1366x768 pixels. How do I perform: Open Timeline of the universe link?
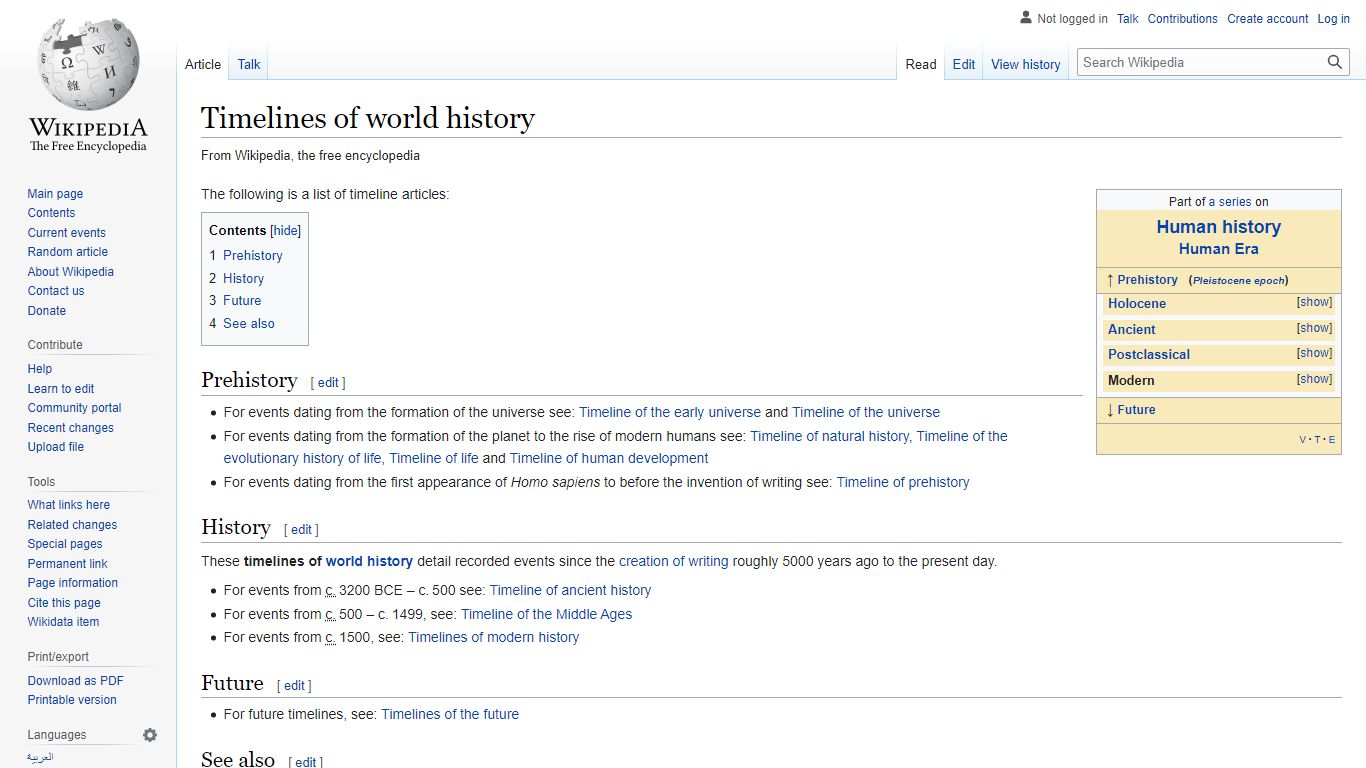pos(866,412)
